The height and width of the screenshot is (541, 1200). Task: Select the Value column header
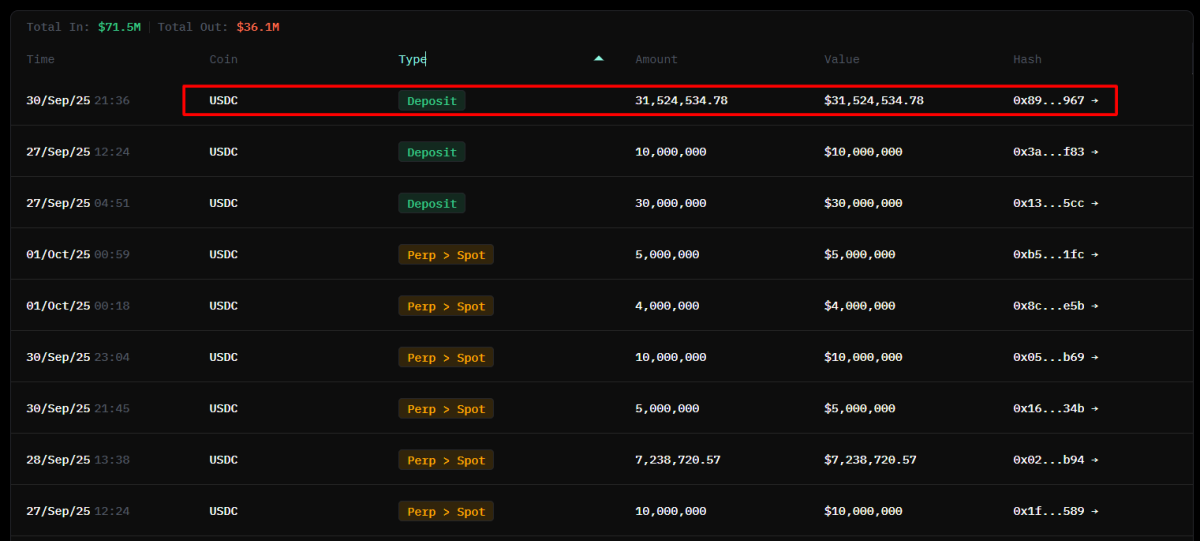pos(841,60)
